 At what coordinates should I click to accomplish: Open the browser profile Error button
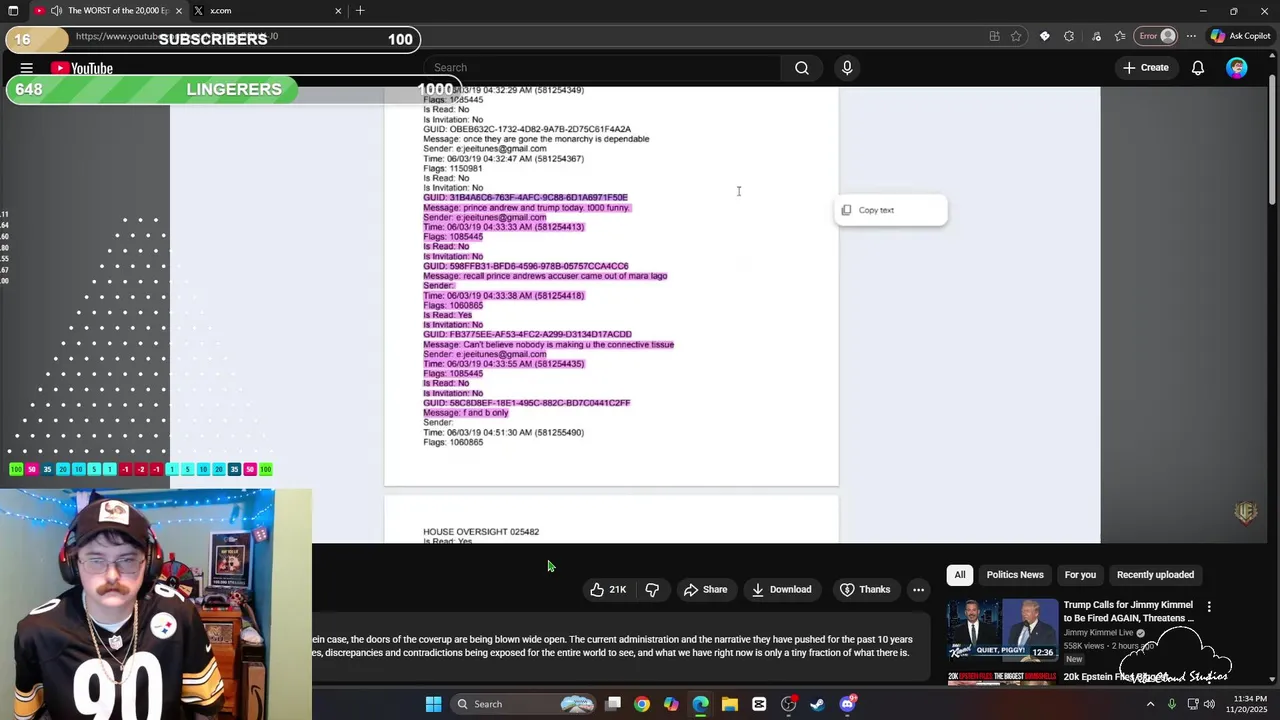coord(1158,36)
